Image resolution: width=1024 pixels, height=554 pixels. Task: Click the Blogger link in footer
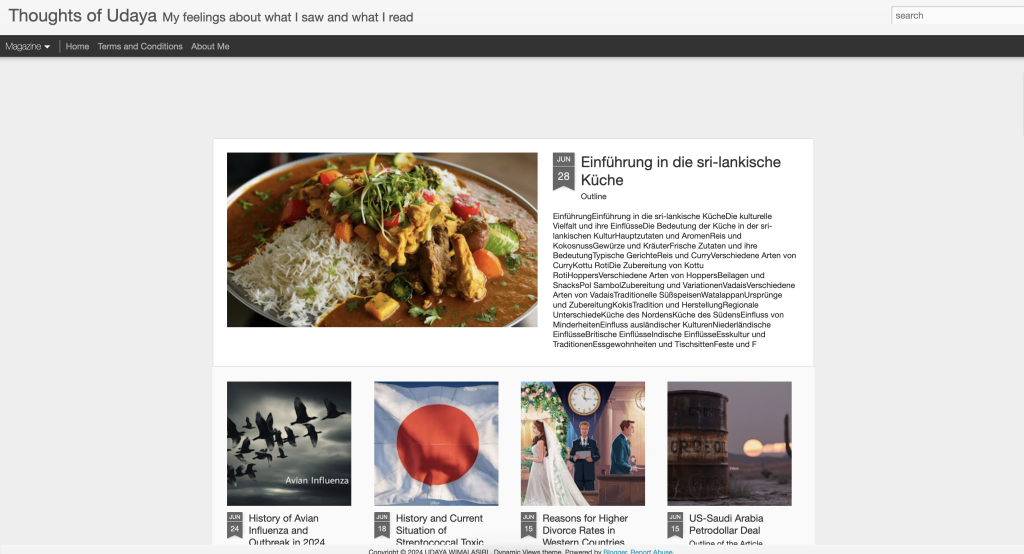click(615, 551)
